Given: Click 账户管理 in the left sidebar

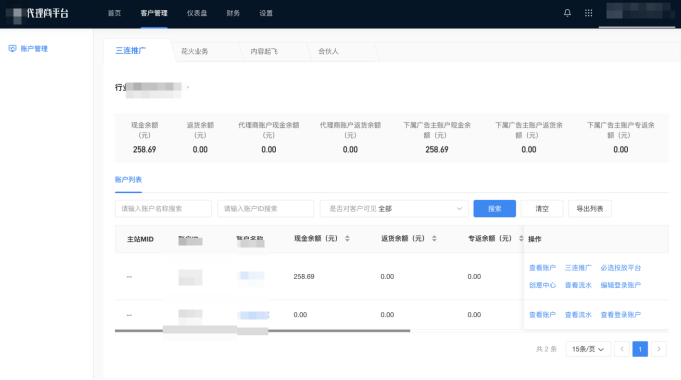Looking at the screenshot, I should click(x=34, y=49).
